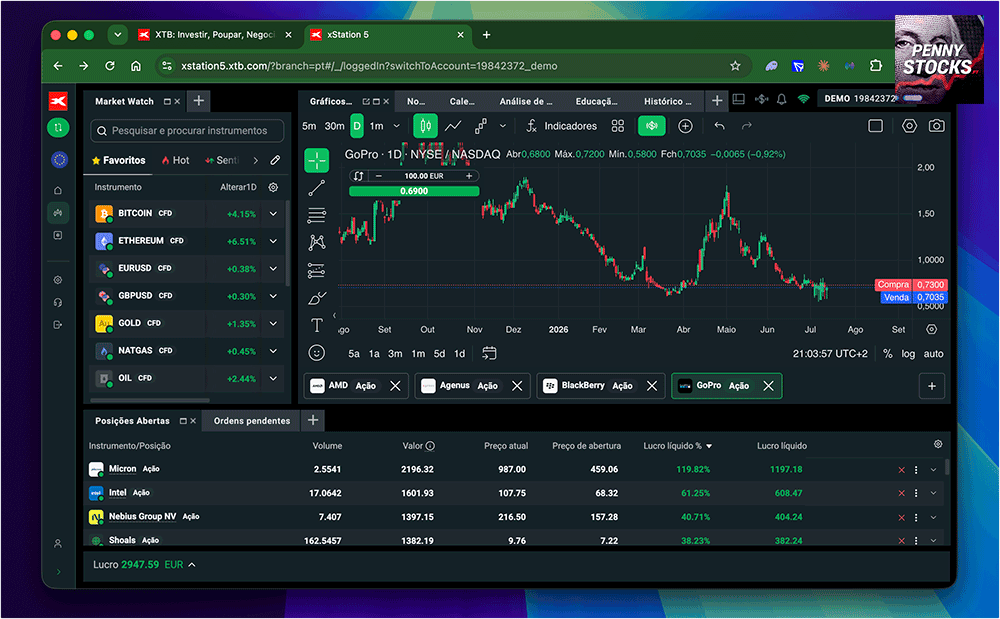Edit favorites list with pencil icon
This screenshot has height=619, width=1000.
click(x=275, y=160)
